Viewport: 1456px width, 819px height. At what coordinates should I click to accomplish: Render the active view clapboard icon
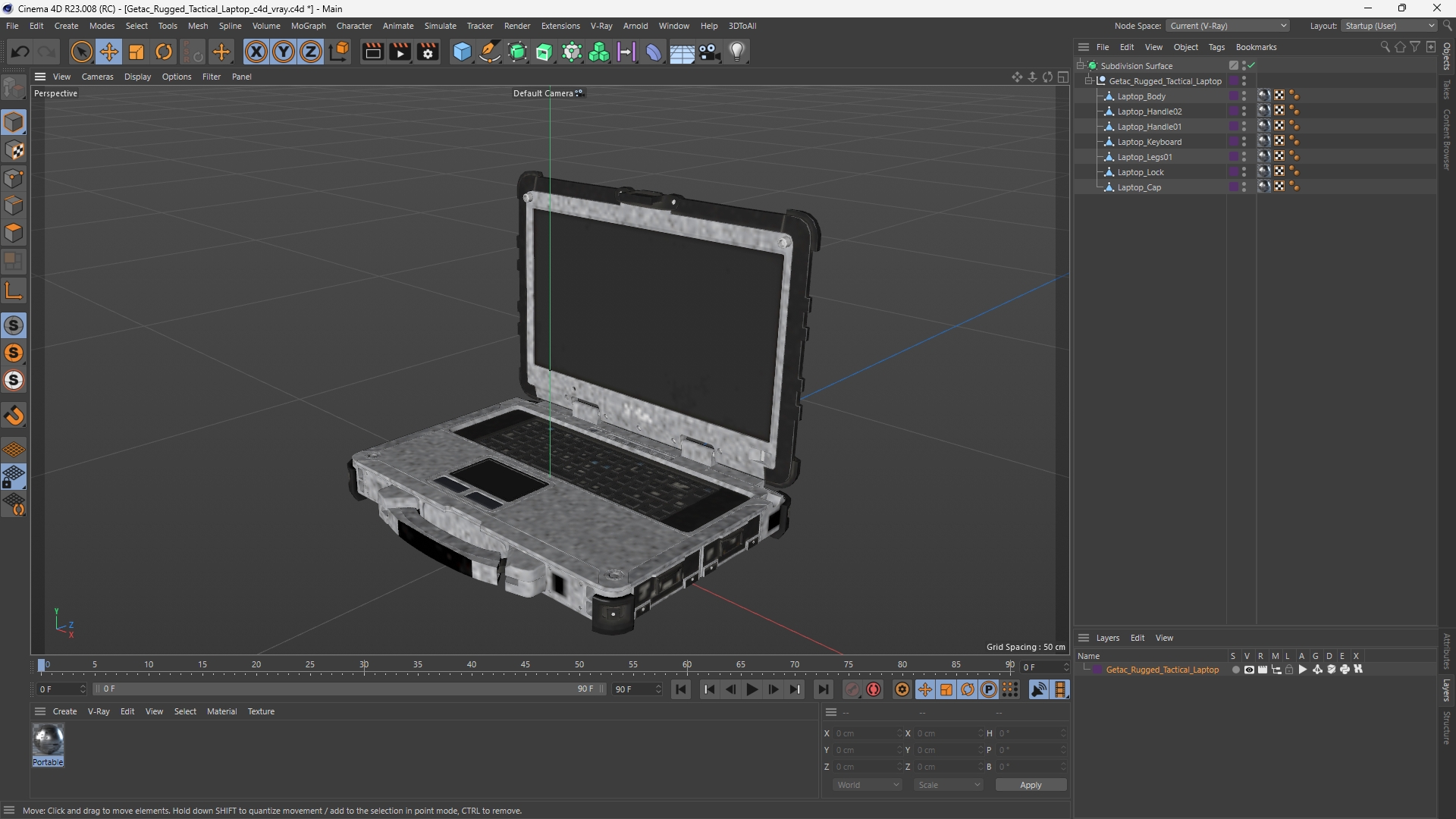[372, 52]
